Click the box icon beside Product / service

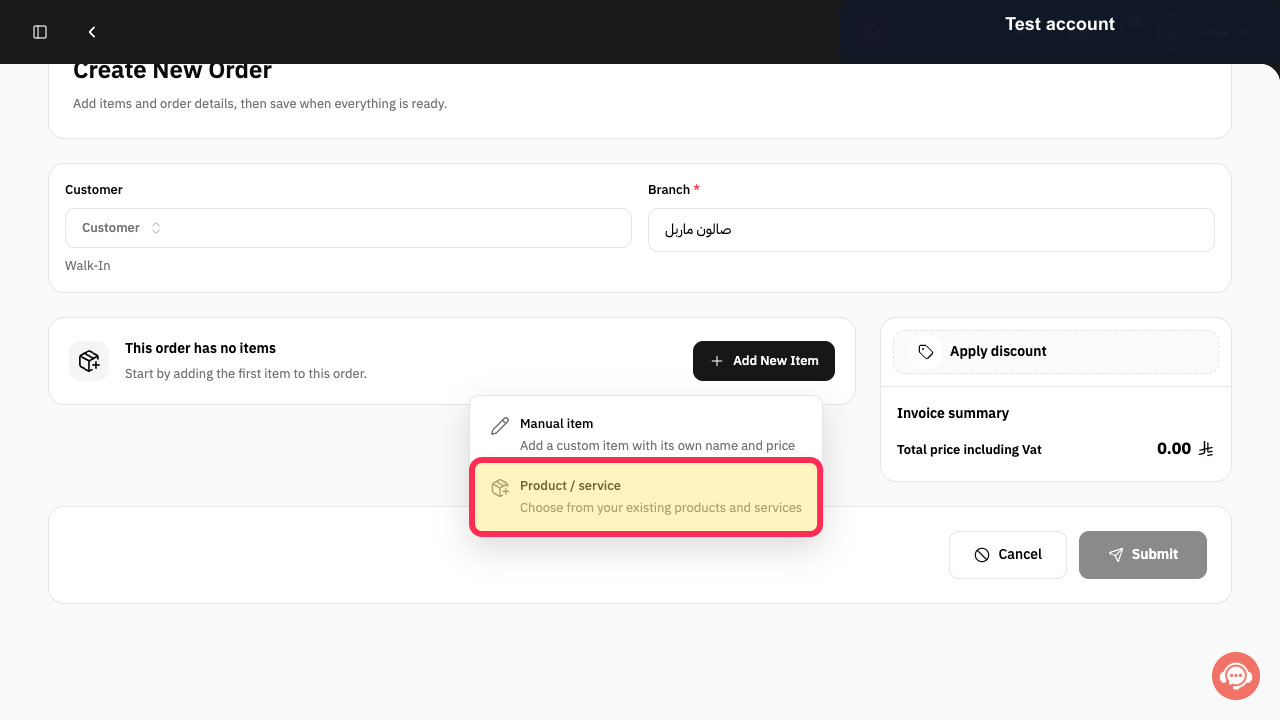click(500, 488)
